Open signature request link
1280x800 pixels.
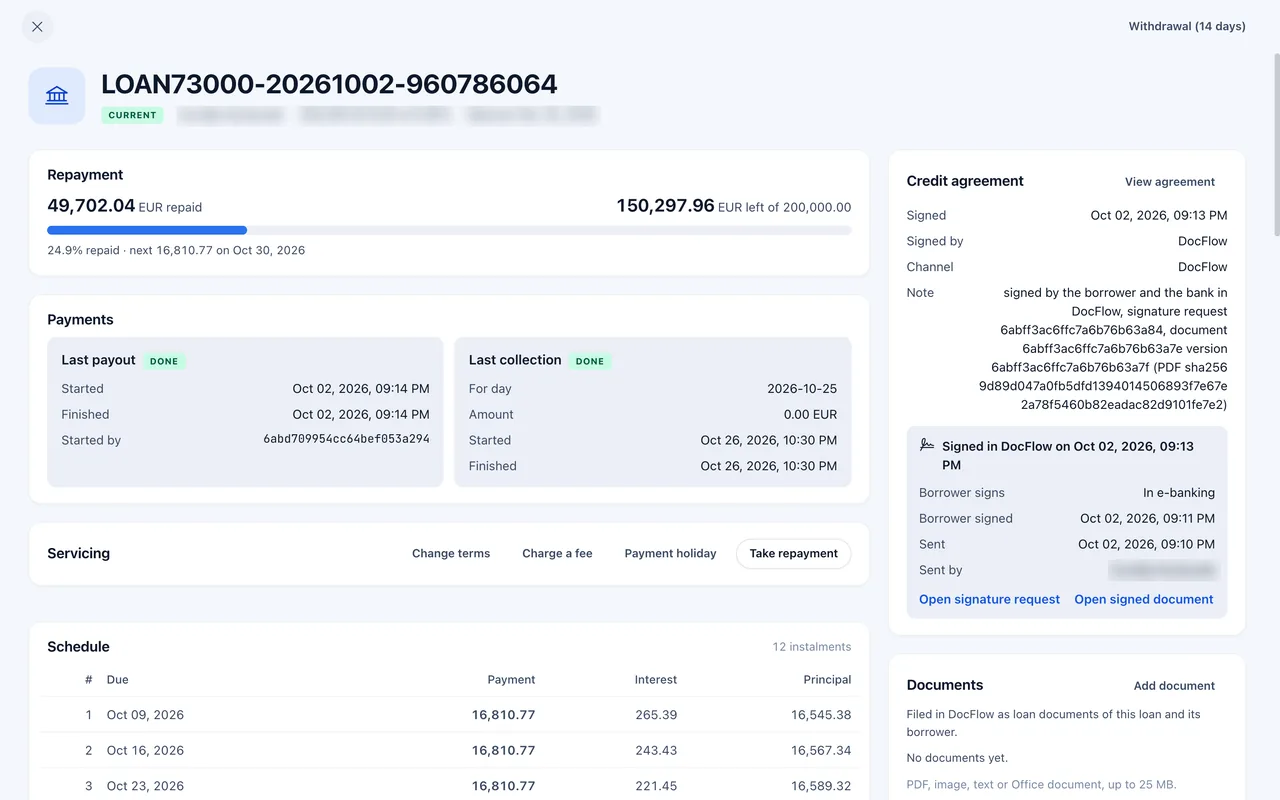(989, 600)
